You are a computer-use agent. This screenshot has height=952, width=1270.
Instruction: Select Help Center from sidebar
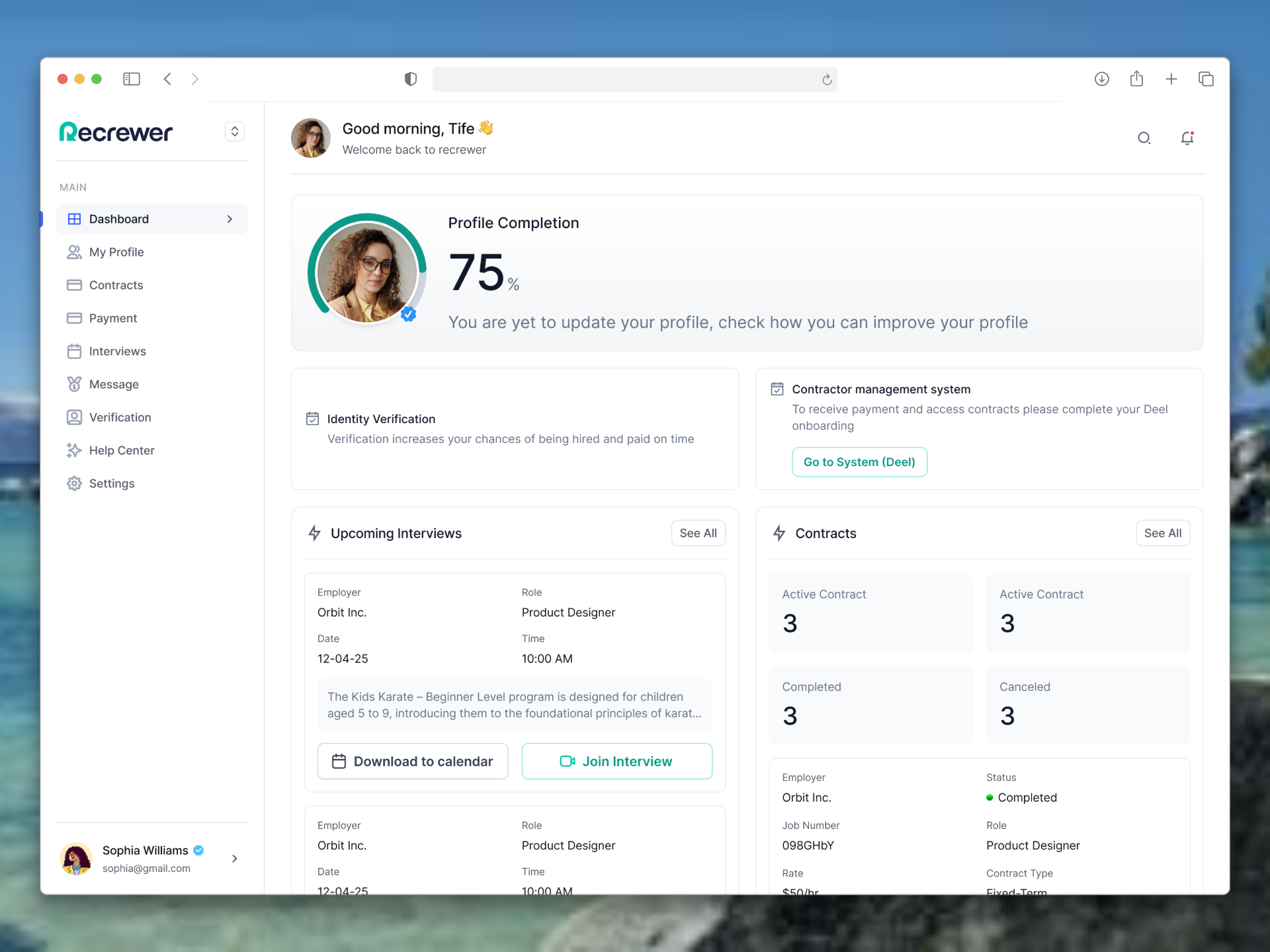pyautogui.click(x=121, y=450)
